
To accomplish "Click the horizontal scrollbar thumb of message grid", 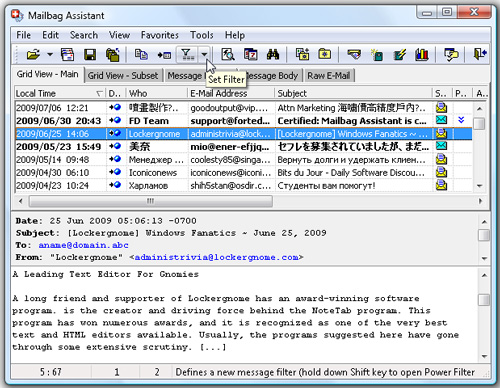I will [151, 201].
